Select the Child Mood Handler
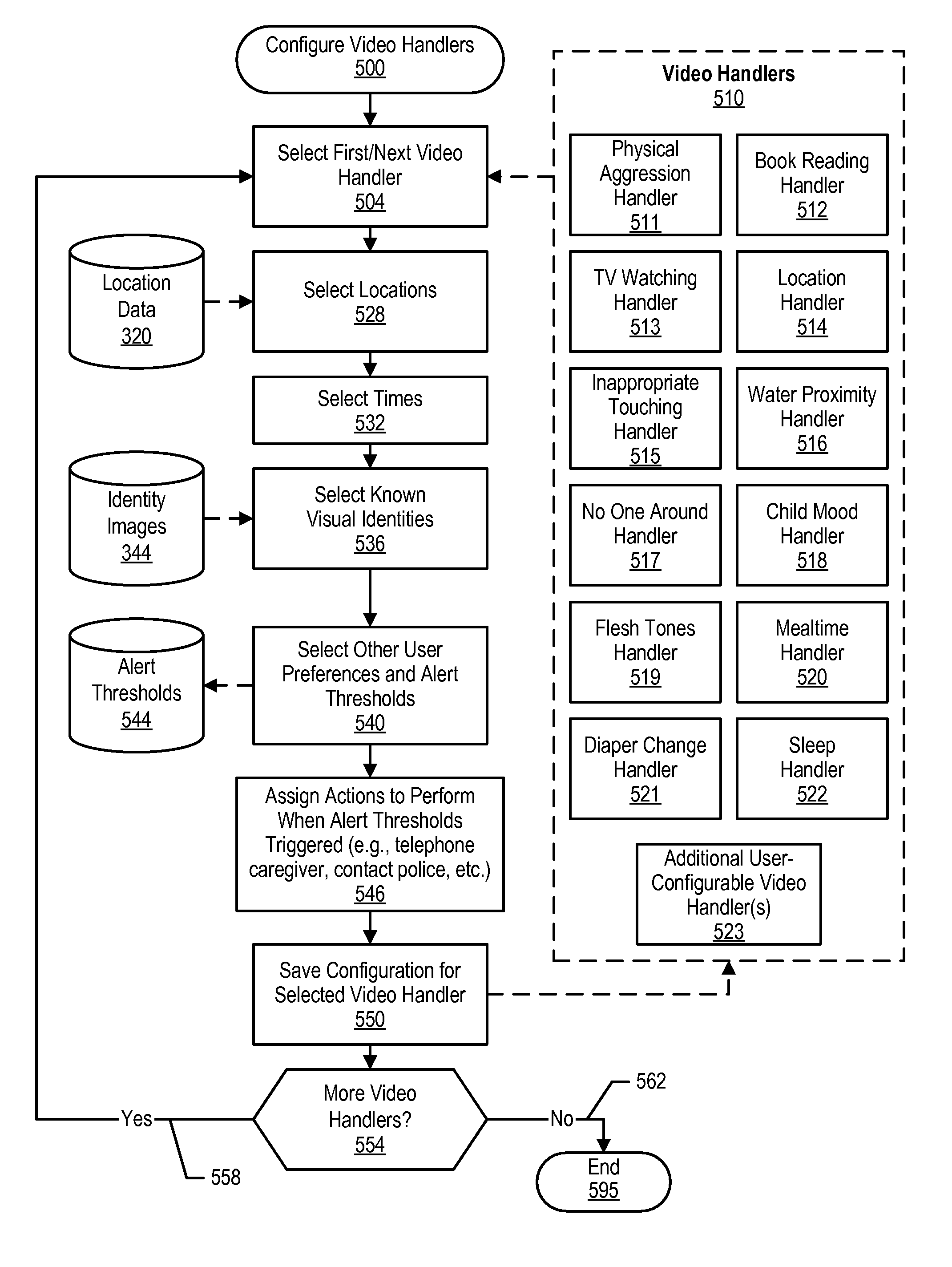This screenshot has width=952, height=1267. pos(839,519)
